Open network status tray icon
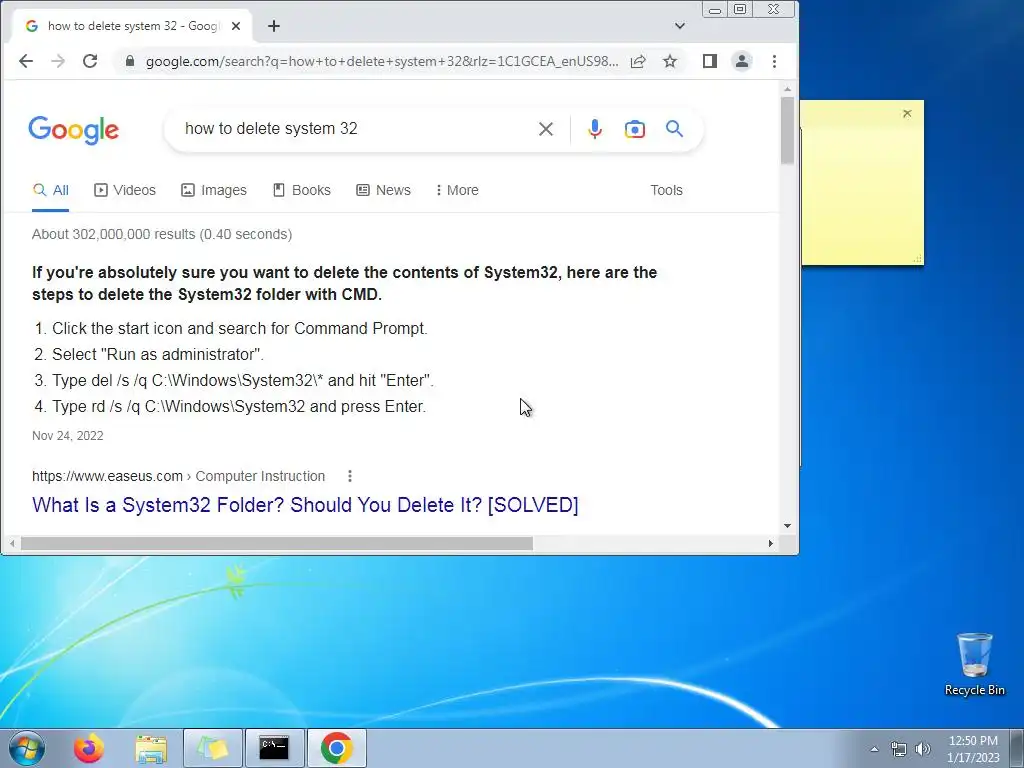Image resolution: width=1024 pixels, height=768 pixels. (899, 749)
